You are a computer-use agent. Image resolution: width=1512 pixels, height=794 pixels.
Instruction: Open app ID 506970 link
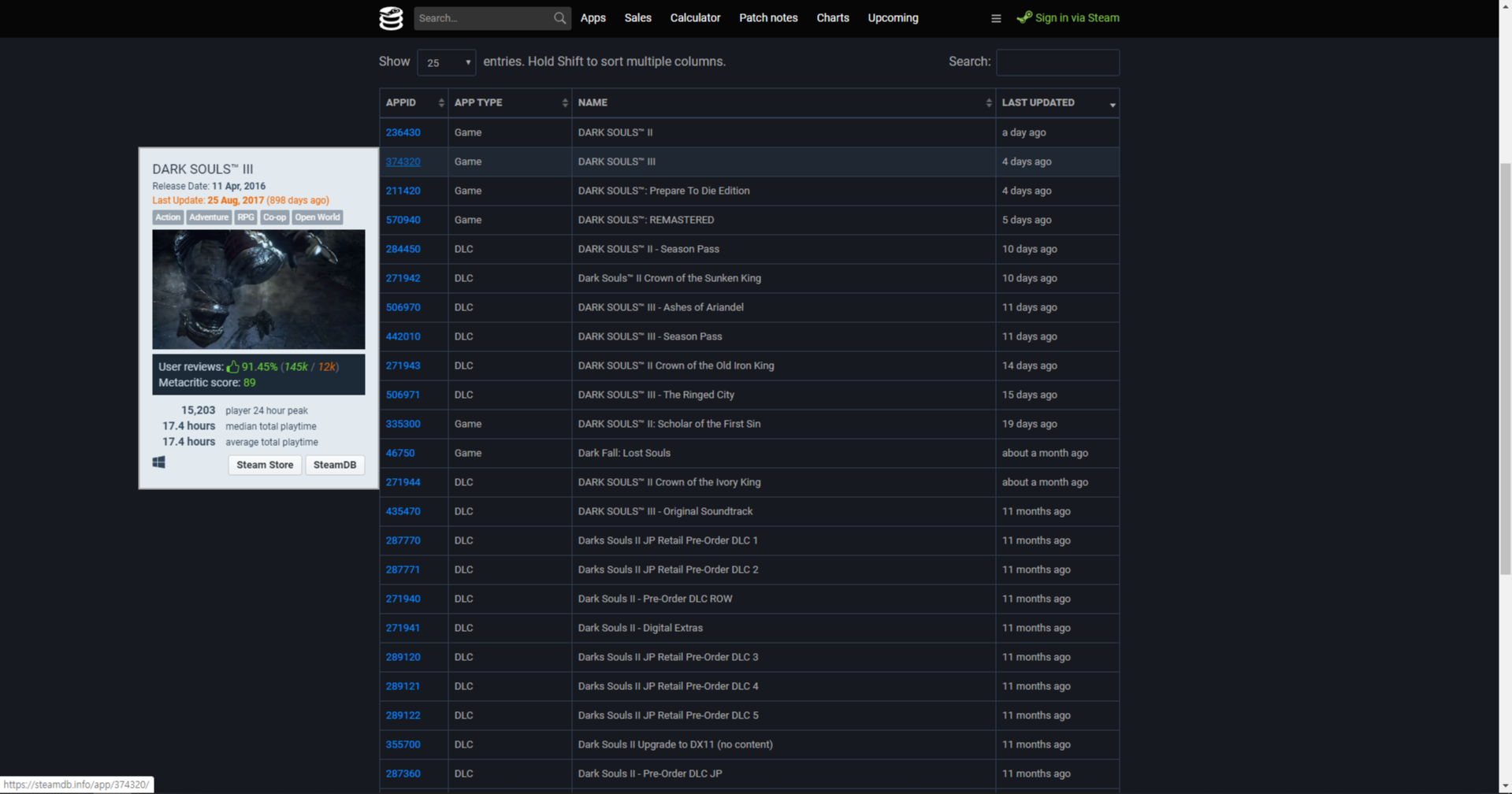click(403, 307)
